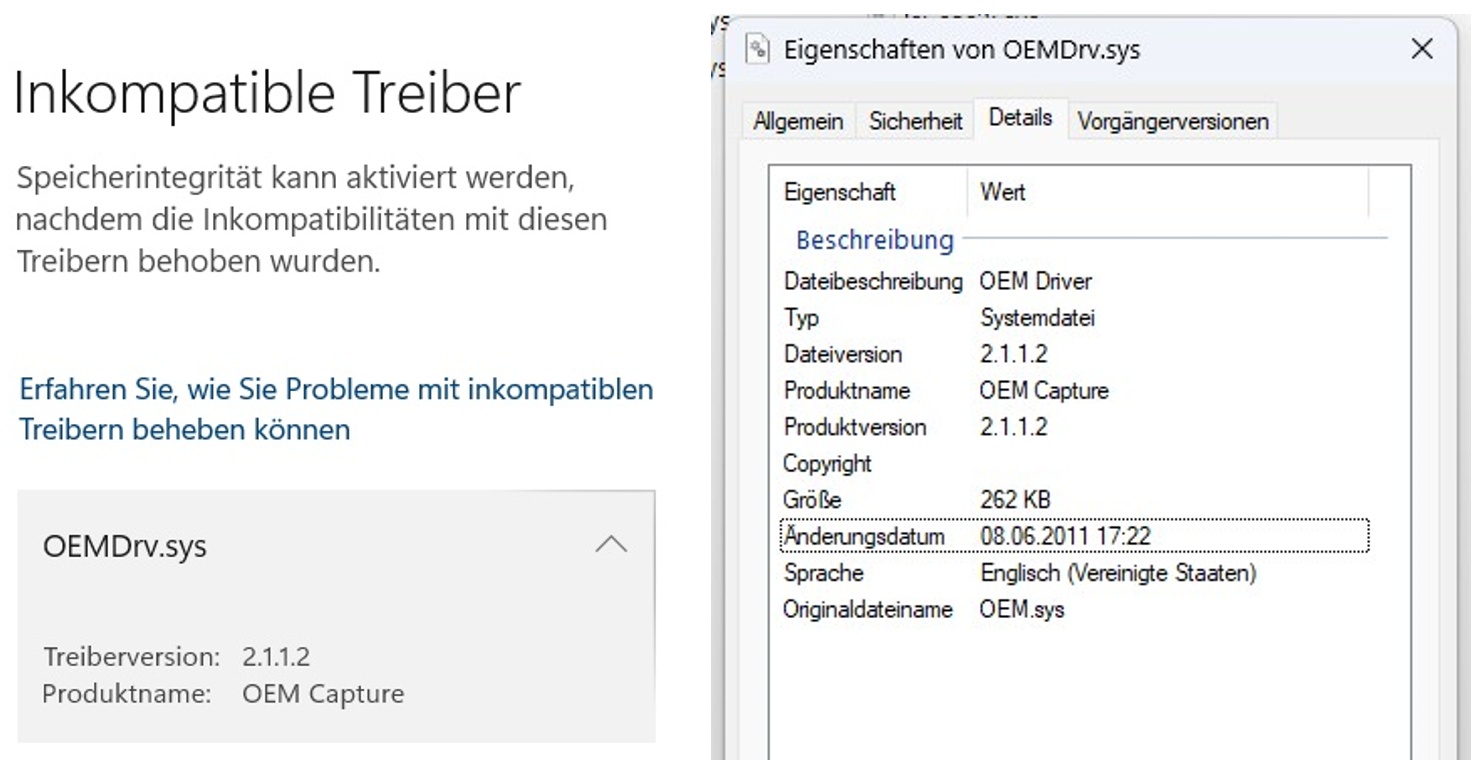The width and height of the screenshot is (1483, 760).
Task: Click the value Systemdatei
Action: tap(1037, 318)
